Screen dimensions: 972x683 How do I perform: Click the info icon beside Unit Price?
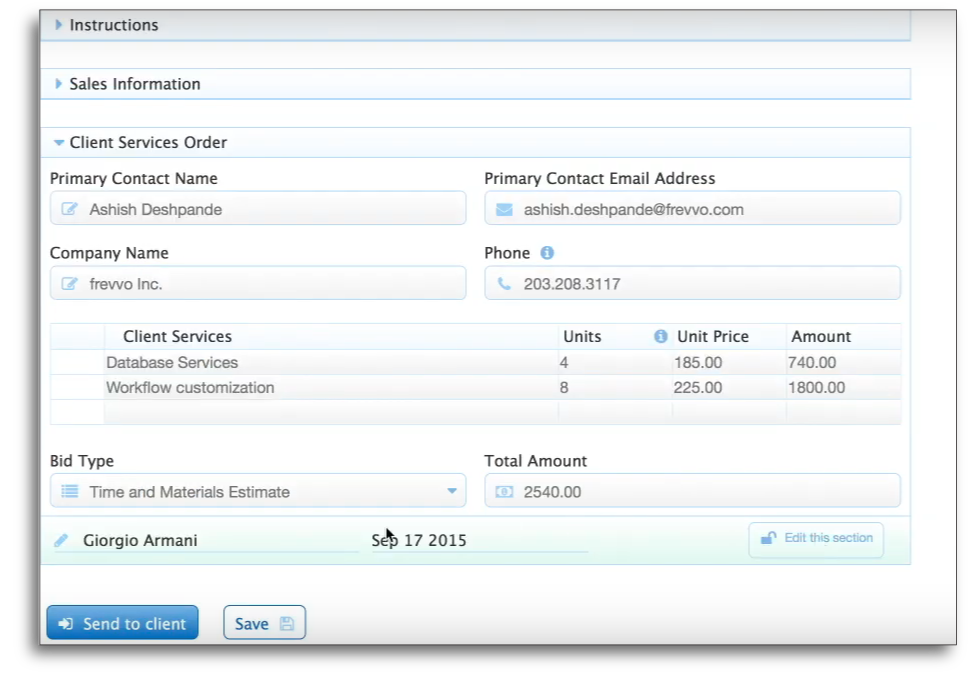[x=661, y=336]
